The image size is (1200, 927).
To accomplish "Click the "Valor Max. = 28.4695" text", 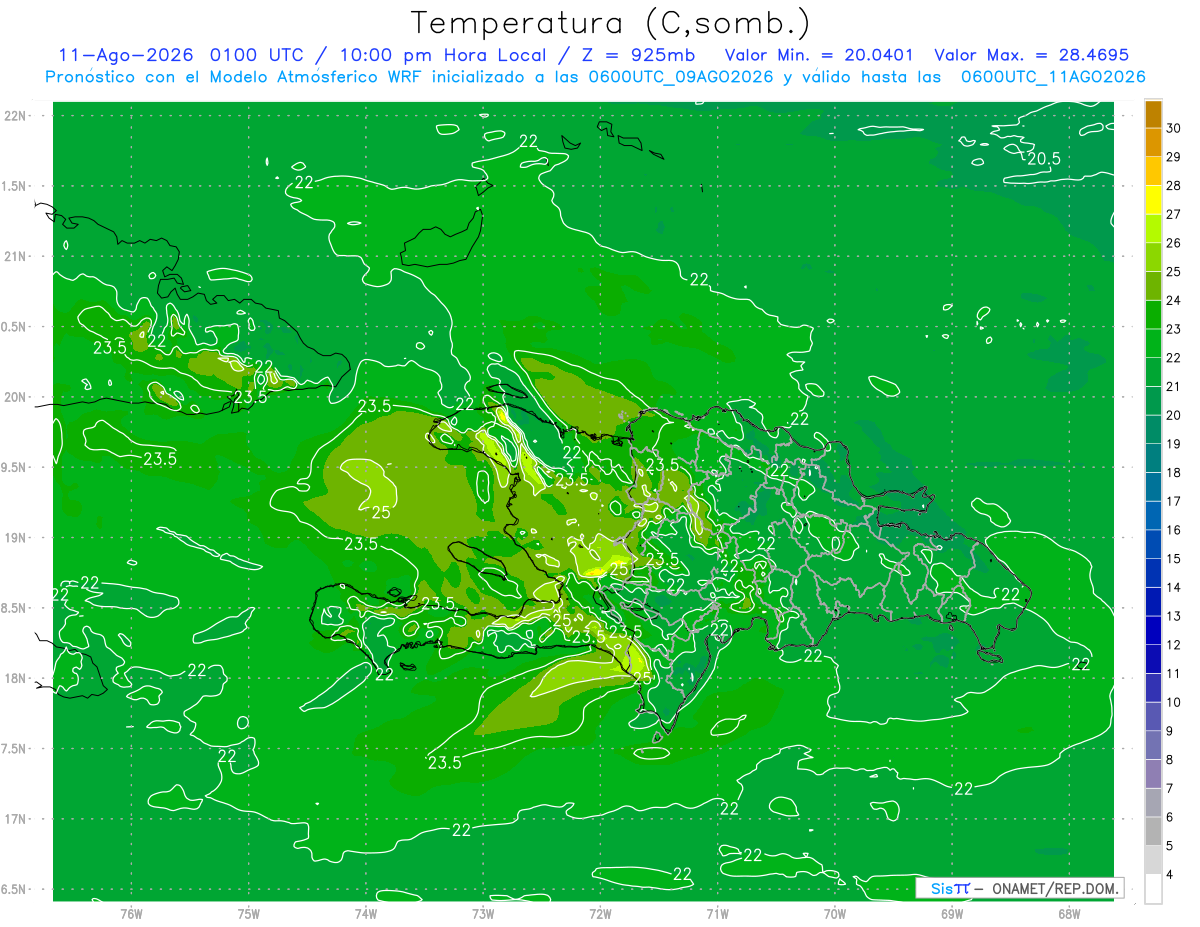I will [1031, 55].
